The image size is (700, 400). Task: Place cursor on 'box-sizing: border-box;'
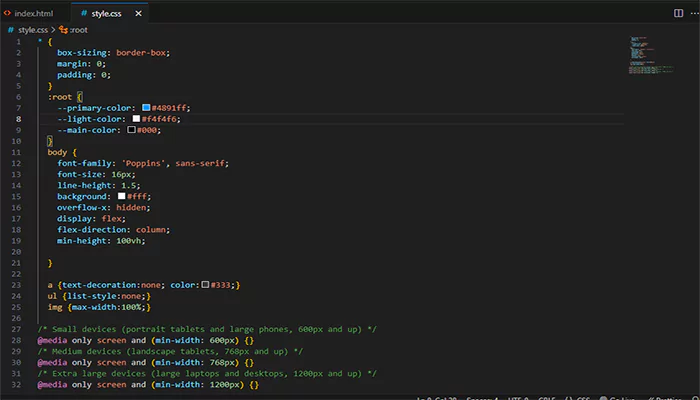pyautogui.click(x=113, y=53)
